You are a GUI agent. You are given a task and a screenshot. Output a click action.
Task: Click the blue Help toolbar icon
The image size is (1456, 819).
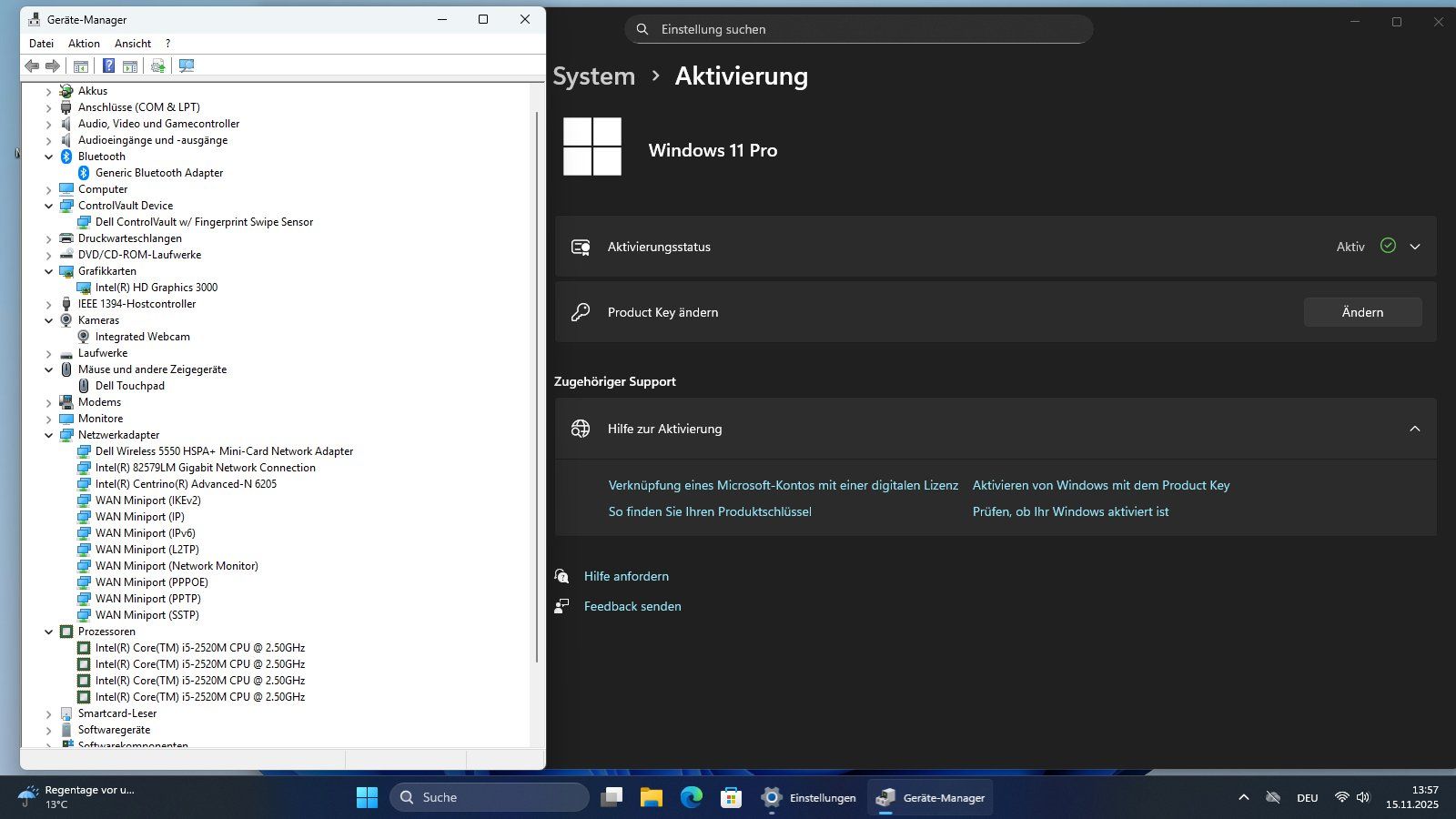click(x=108, y=66)
